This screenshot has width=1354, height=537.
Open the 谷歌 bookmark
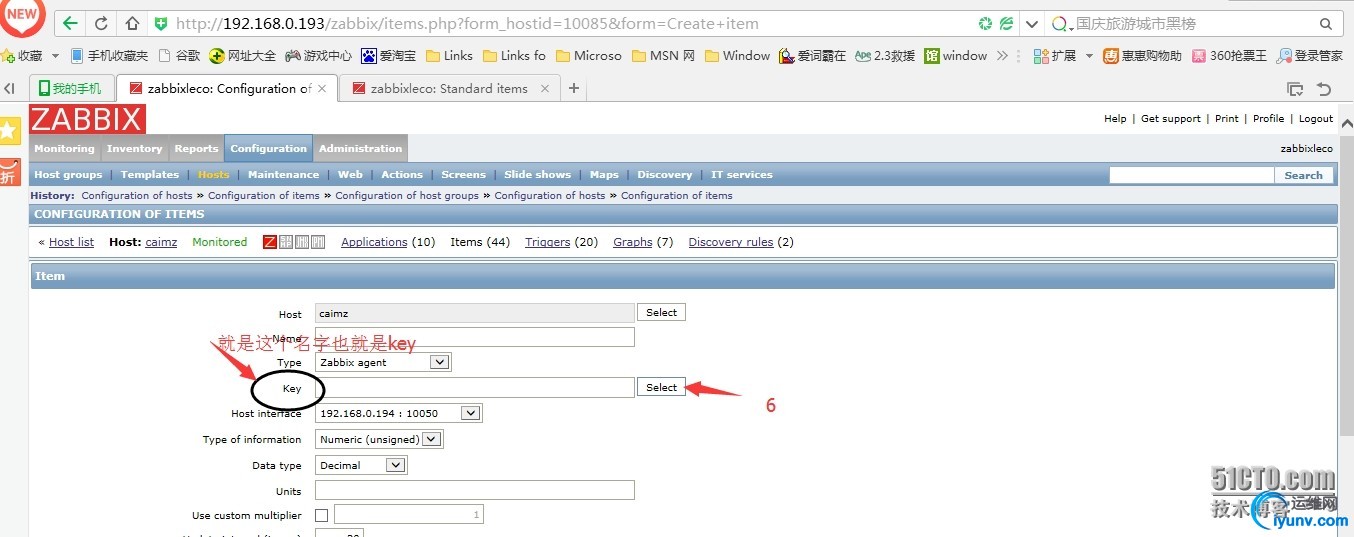tap(180, 56)
